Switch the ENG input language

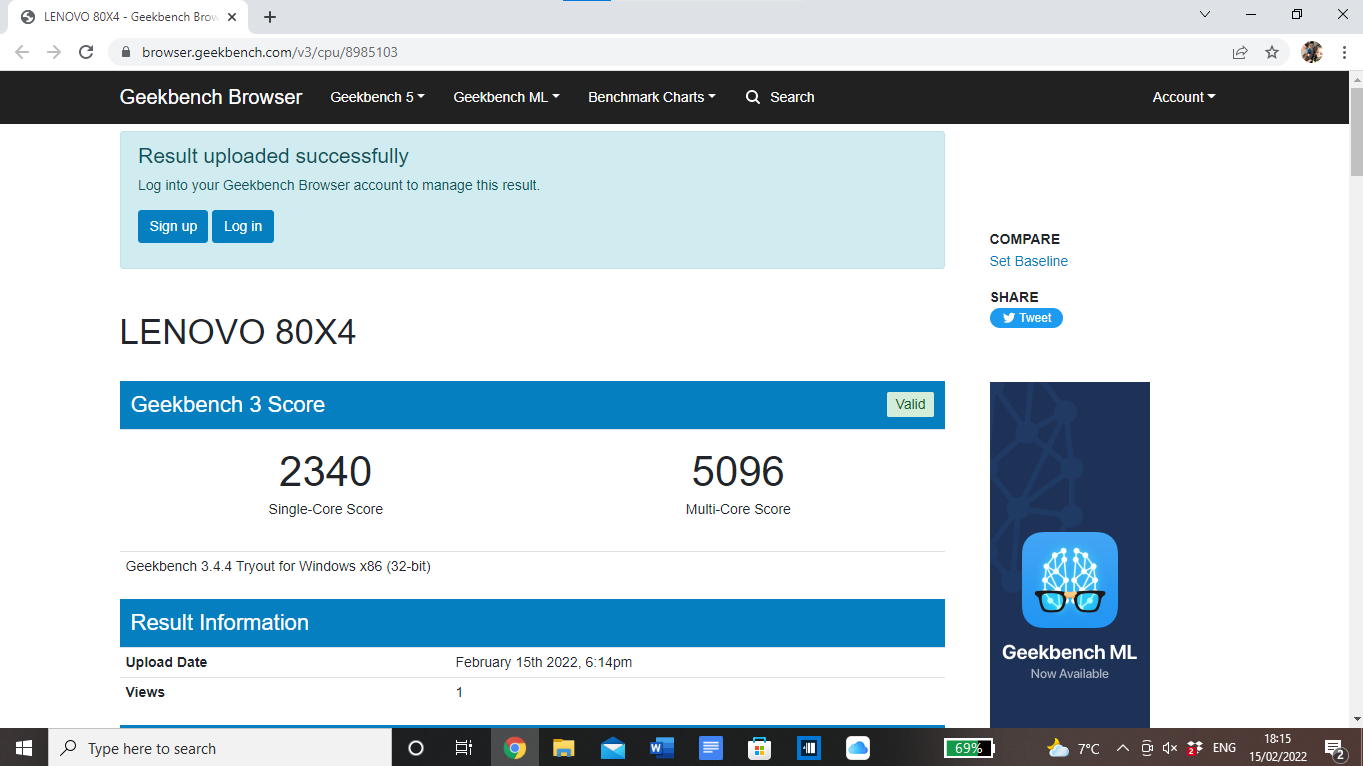pyautogui.click(x=1224, y=748)
